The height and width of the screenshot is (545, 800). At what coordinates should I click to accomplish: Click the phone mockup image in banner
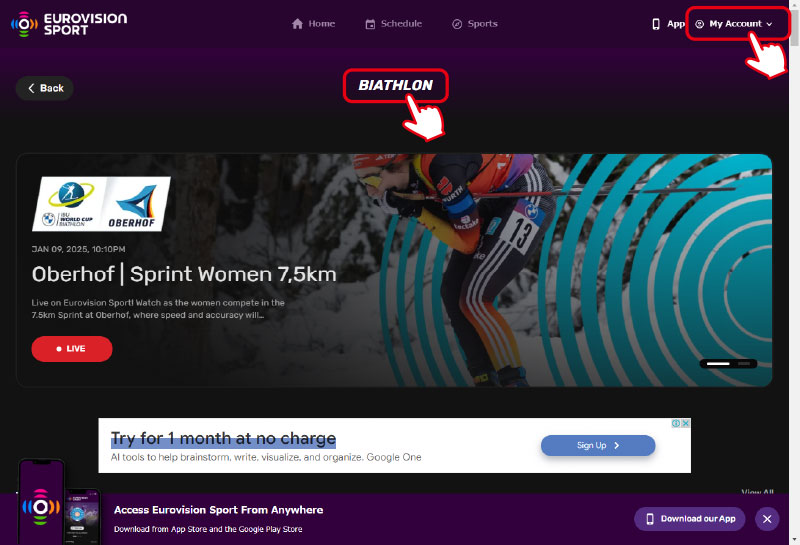coord(59,502)
